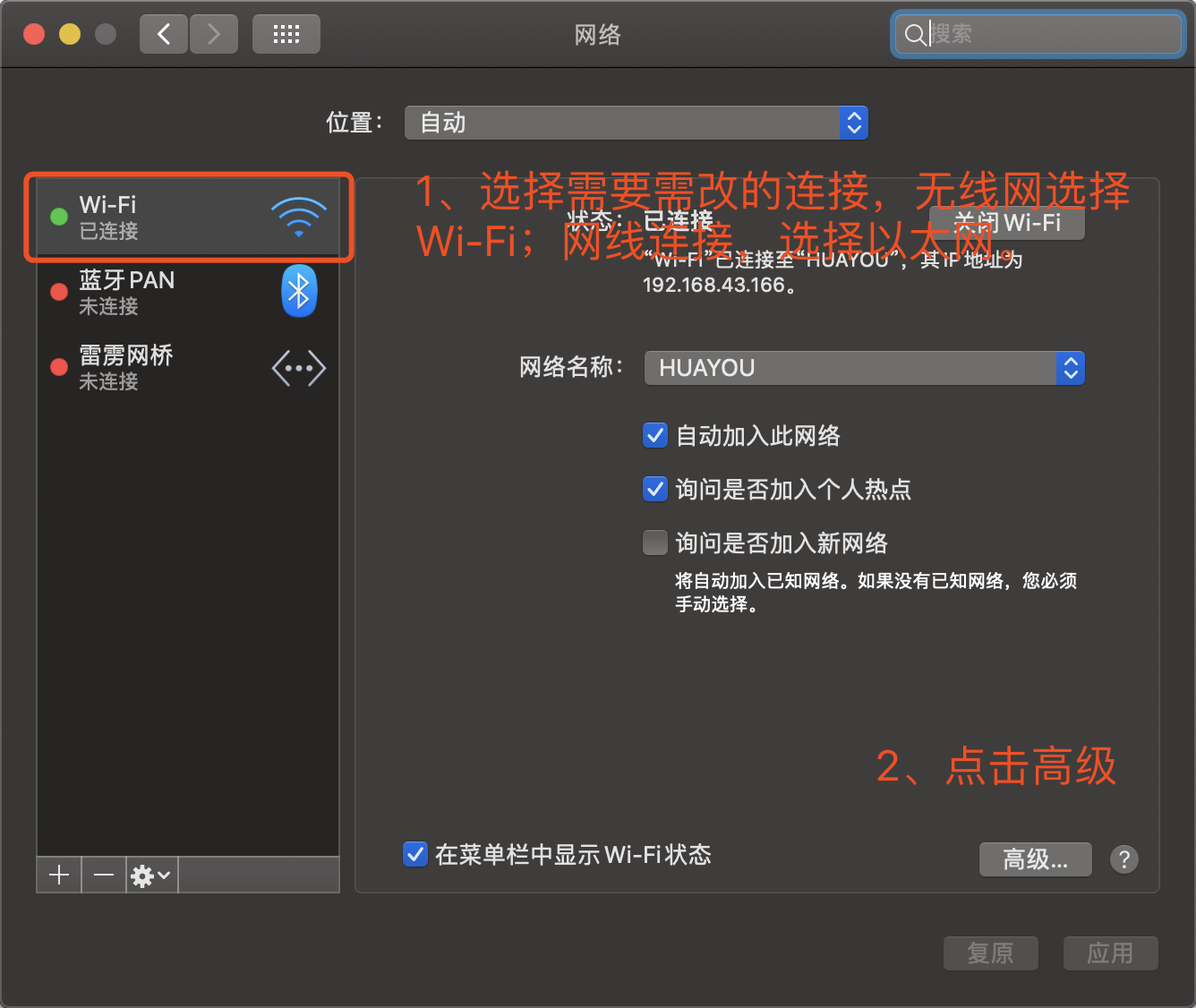Click the back navigation arrow

pos(164,34)
